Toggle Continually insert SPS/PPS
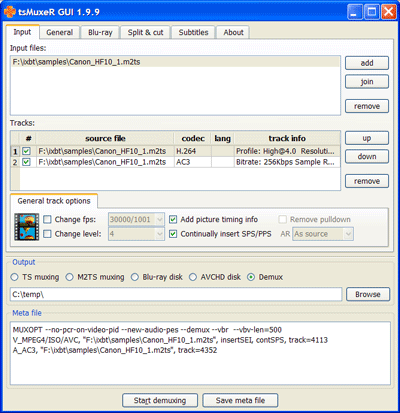Screen dimensions: 400x413 pos(173,234)
